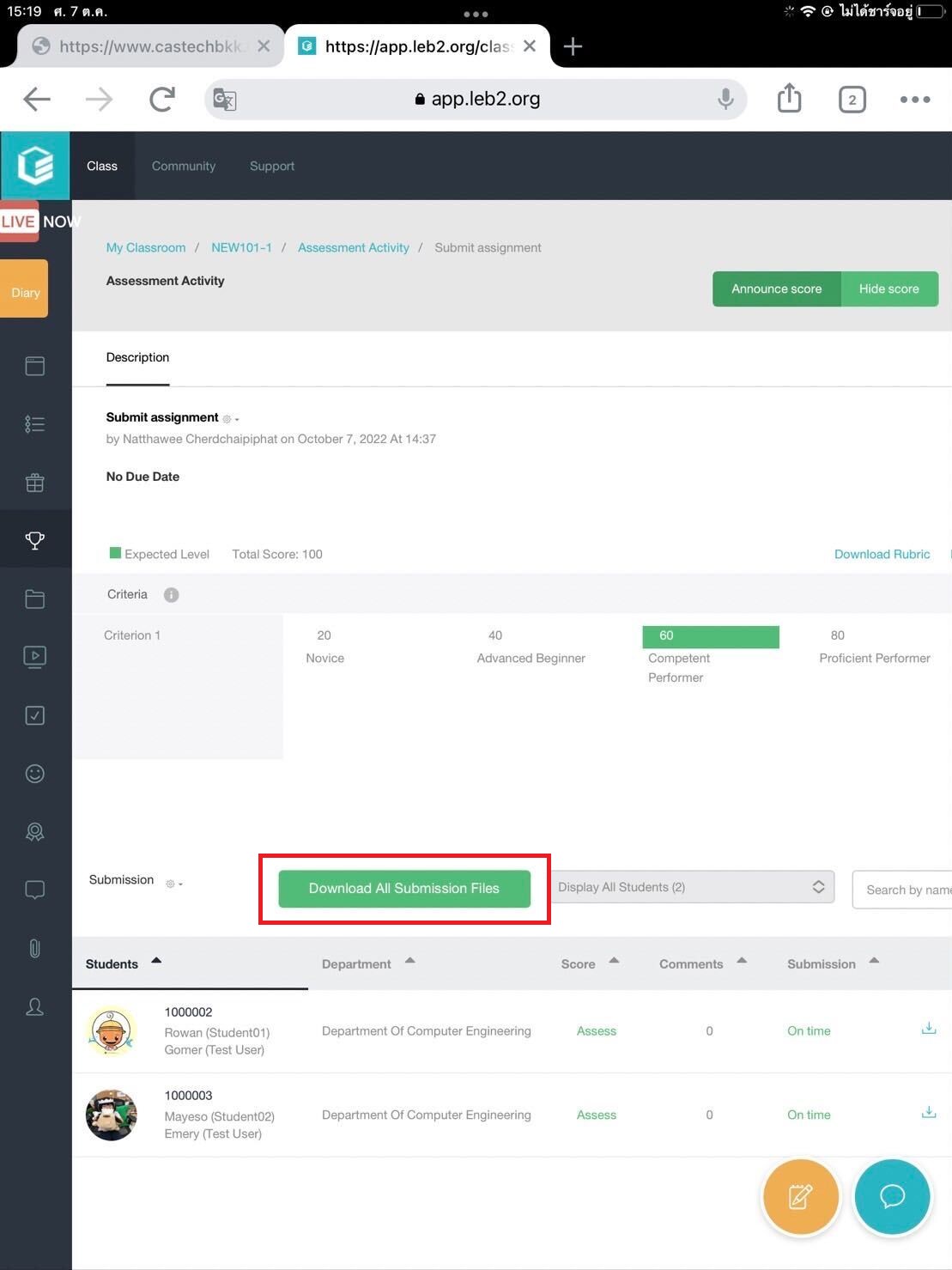Open the calendar-window sidebar icon
952x1270 pixels.
[35, 366]
